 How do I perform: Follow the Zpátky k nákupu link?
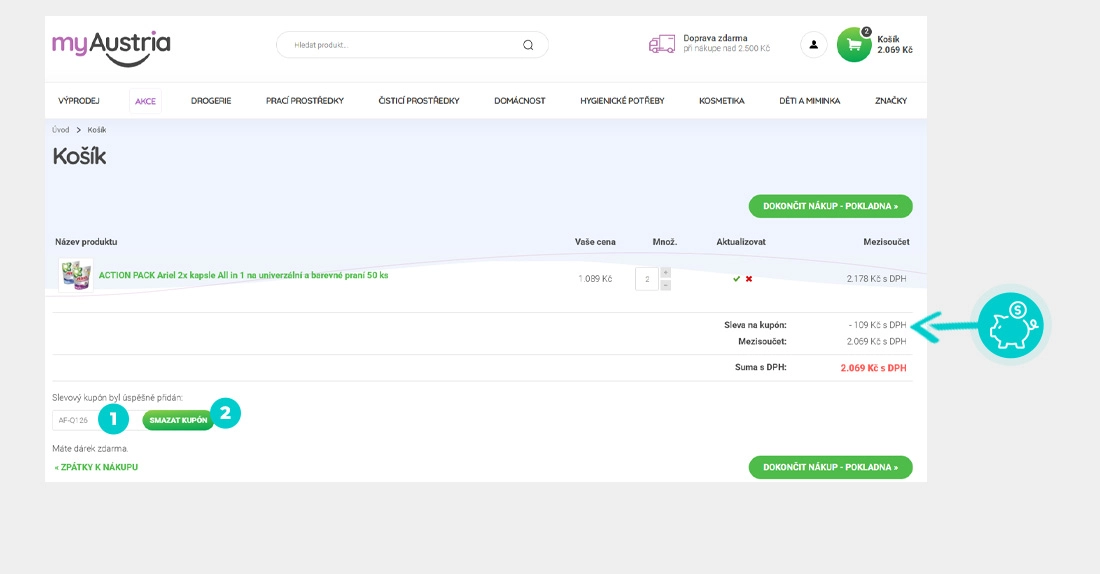(96, 467)
